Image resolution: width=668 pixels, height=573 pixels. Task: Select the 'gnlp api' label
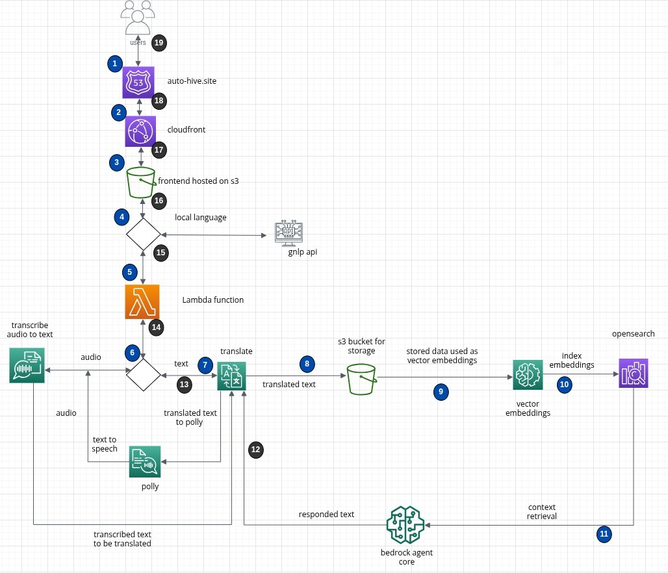302,252
